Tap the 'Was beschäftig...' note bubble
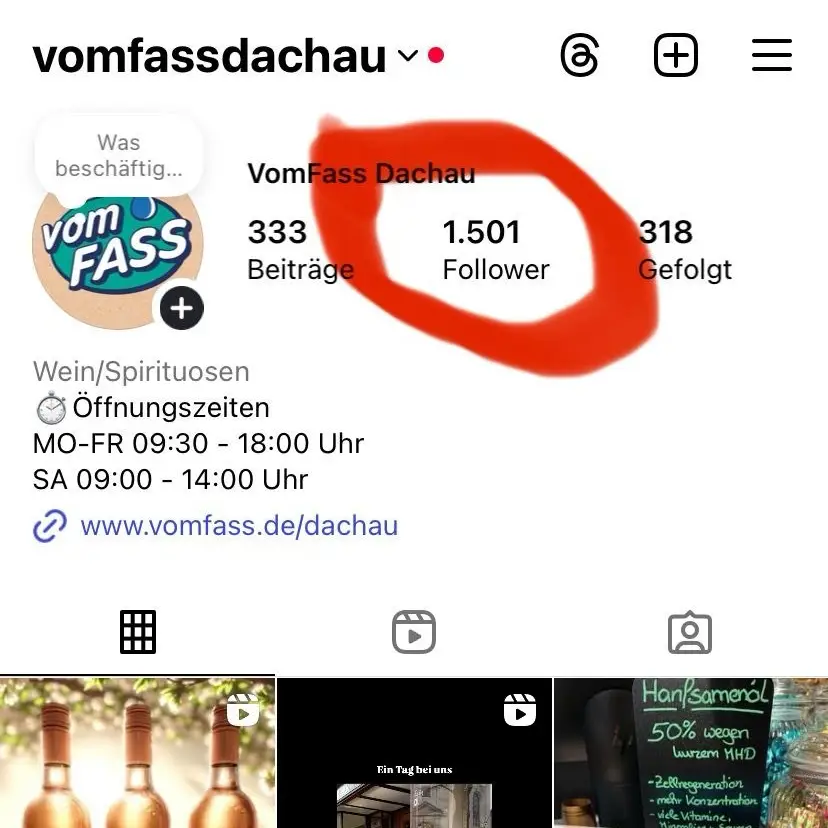This screenshot has width=828, height=828. [119, 155]
